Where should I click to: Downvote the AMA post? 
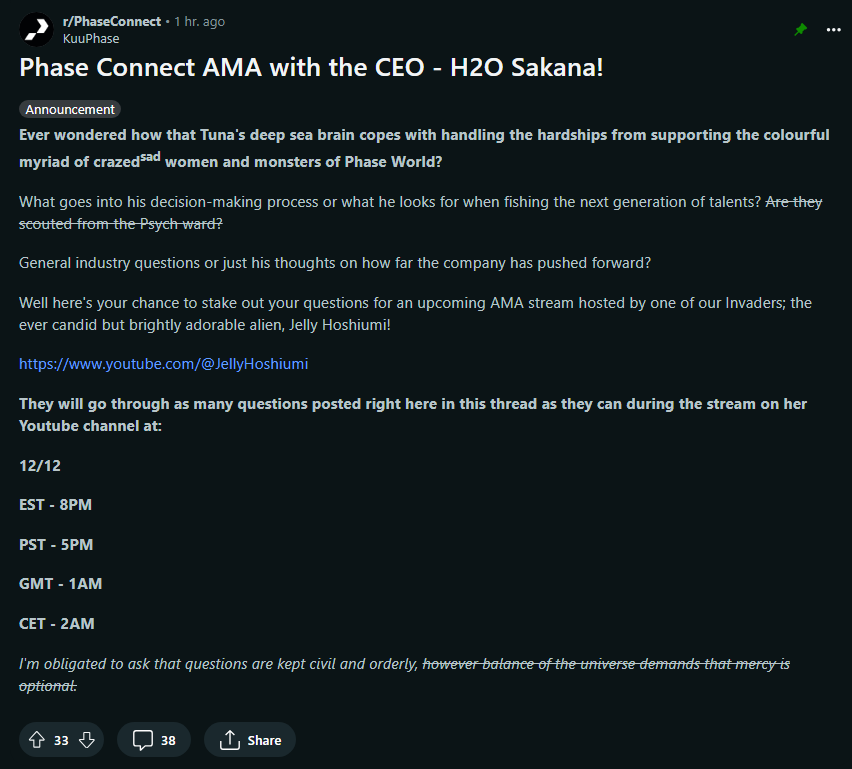click(87, 740)
